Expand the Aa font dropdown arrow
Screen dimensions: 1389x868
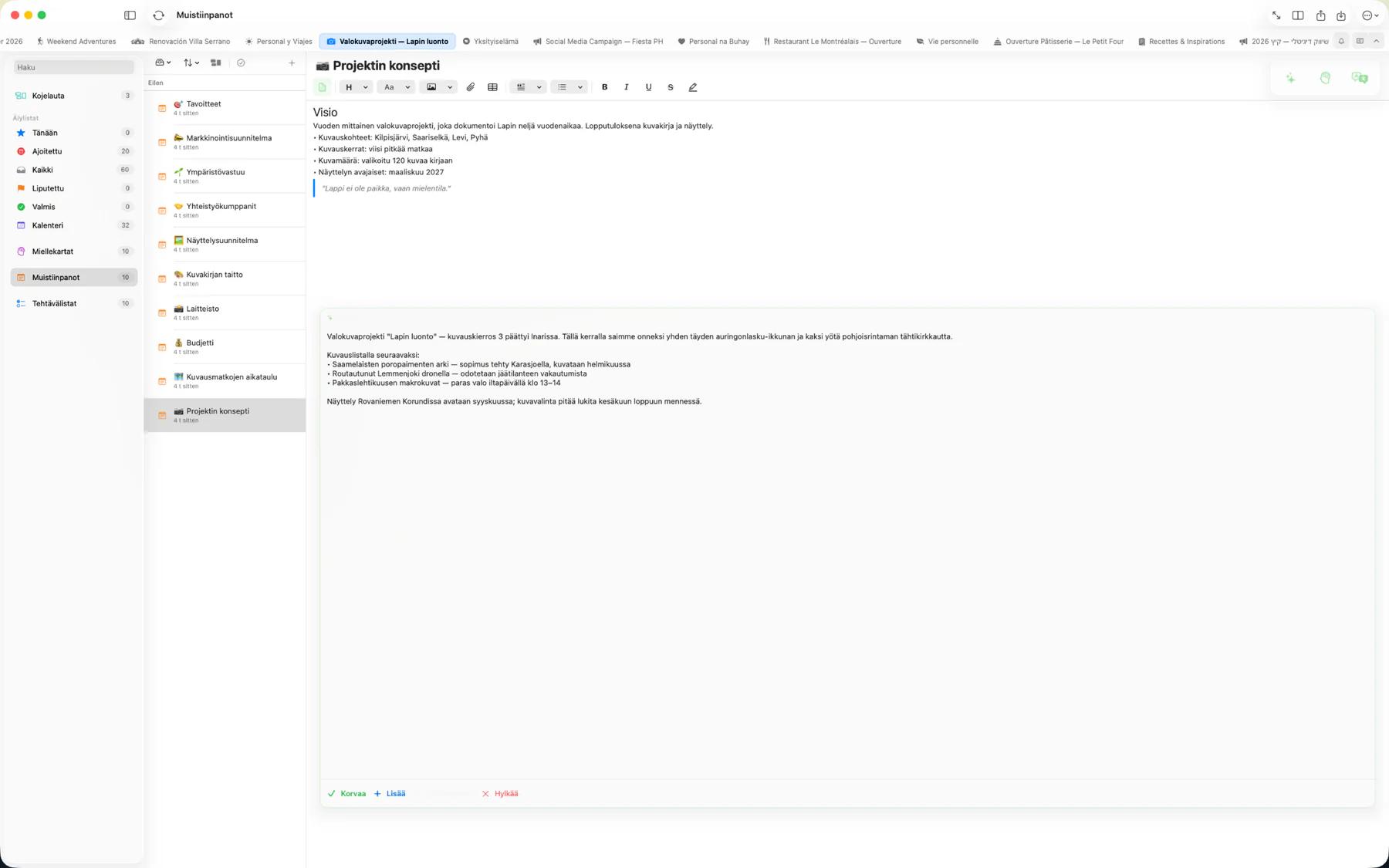[407, 87]
